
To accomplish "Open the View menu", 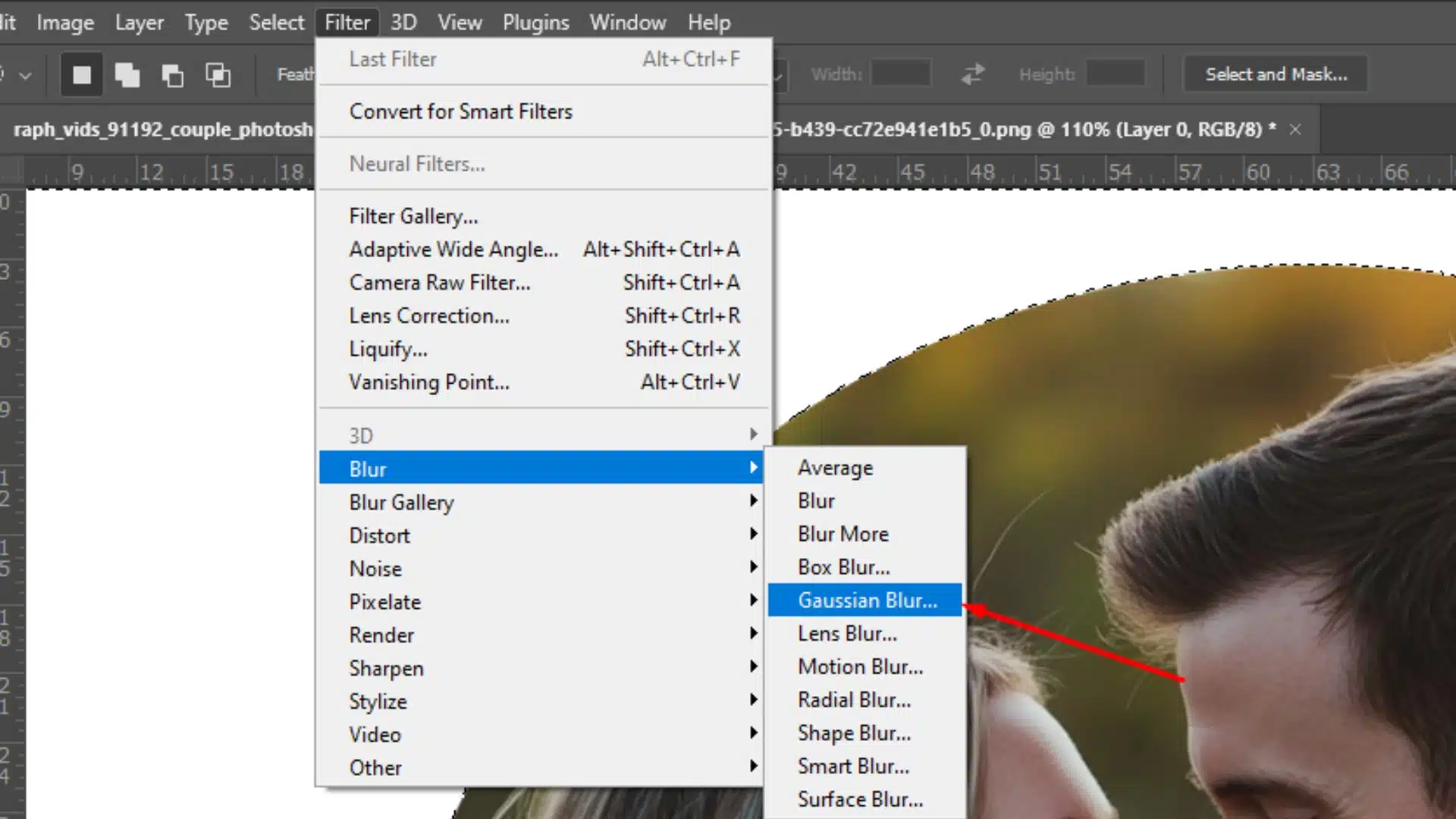I will click(460, 23).
